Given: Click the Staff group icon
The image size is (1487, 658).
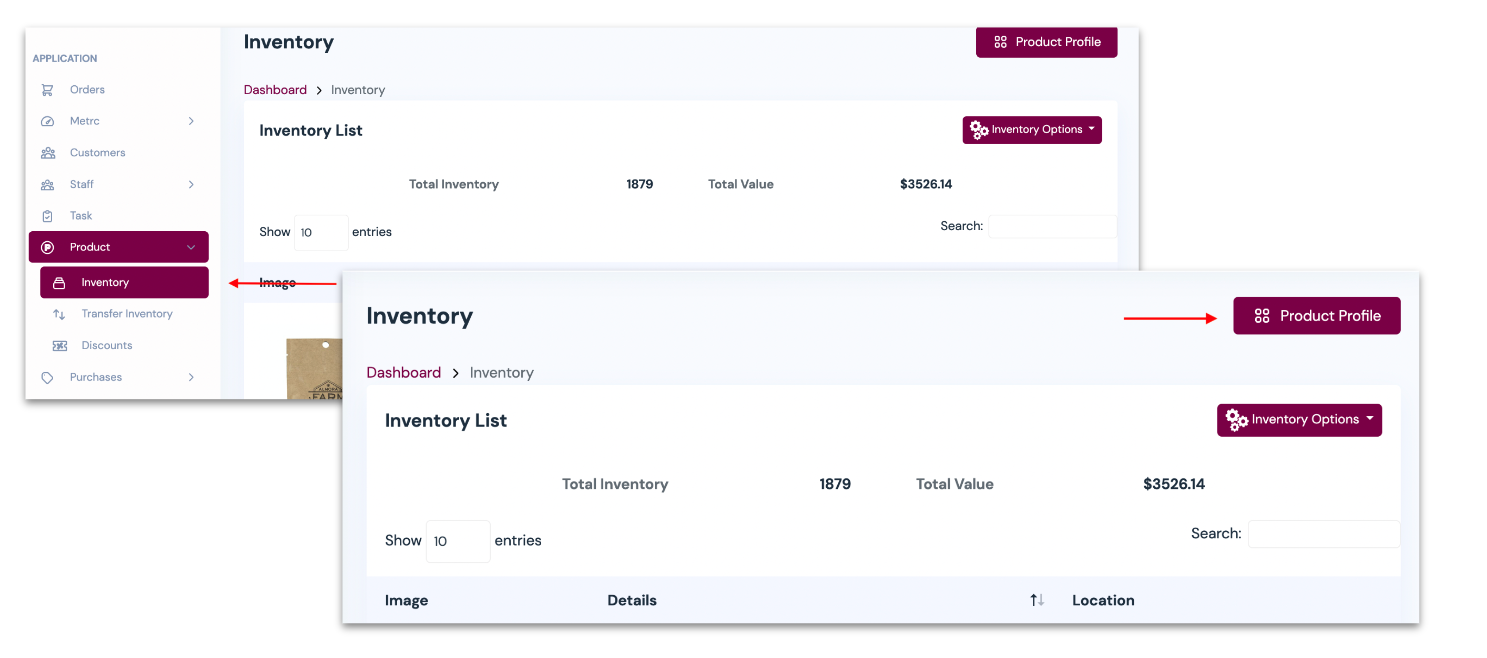Looking at the screenshot, I should coord(47,185).
